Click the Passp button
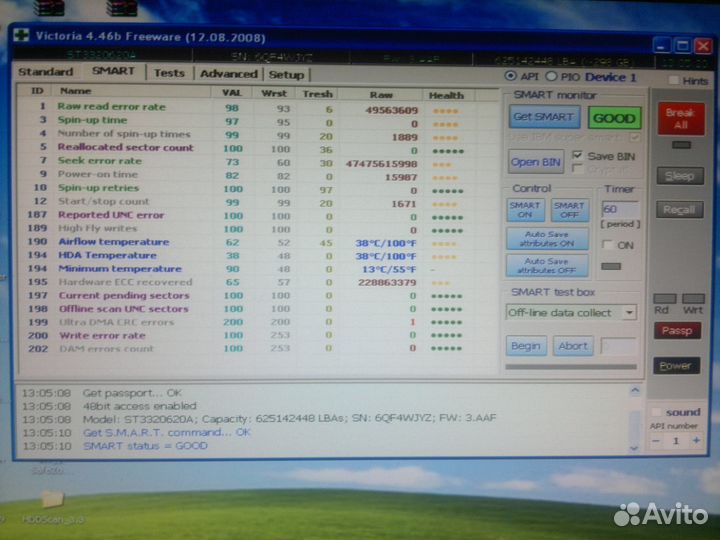 click(677, 330)
